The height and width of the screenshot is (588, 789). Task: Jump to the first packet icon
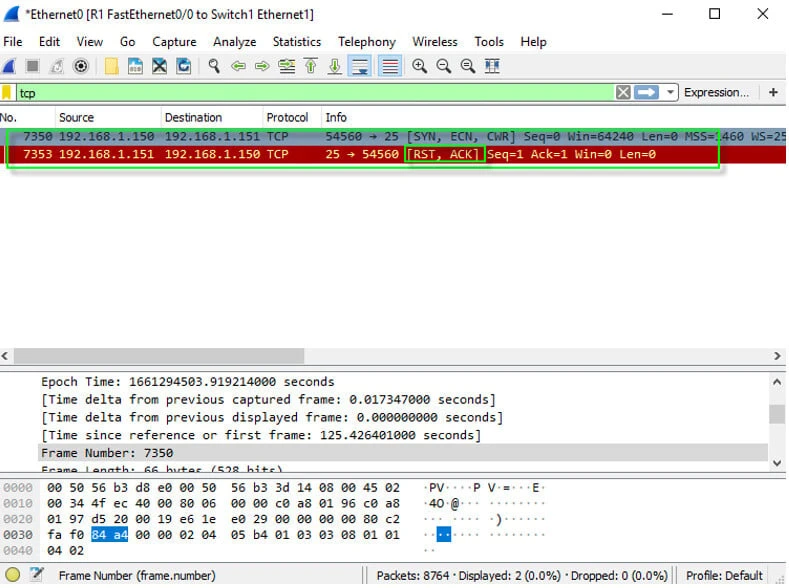tap(311, 66)
